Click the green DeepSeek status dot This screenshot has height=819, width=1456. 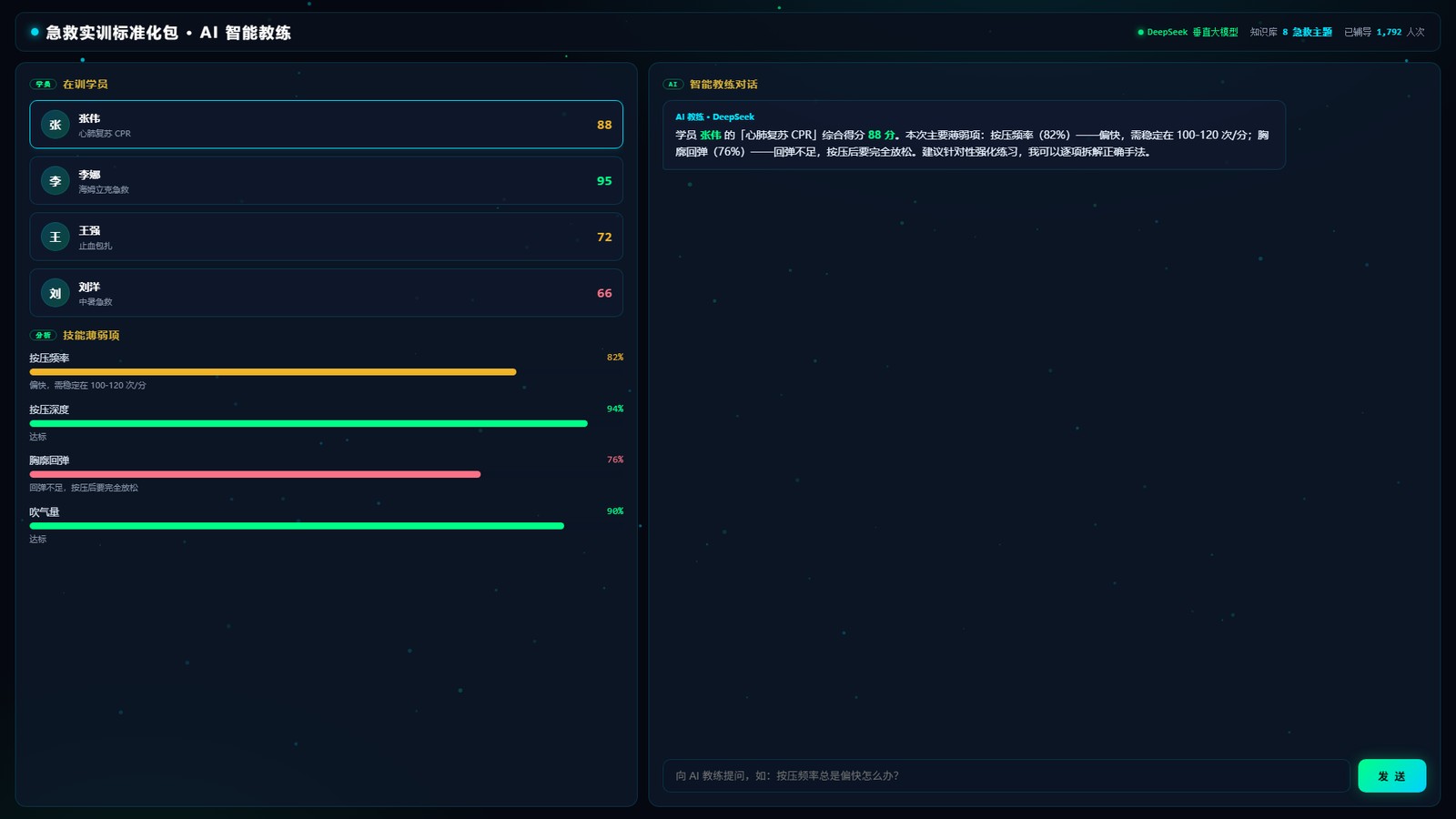coord(1140,32)
